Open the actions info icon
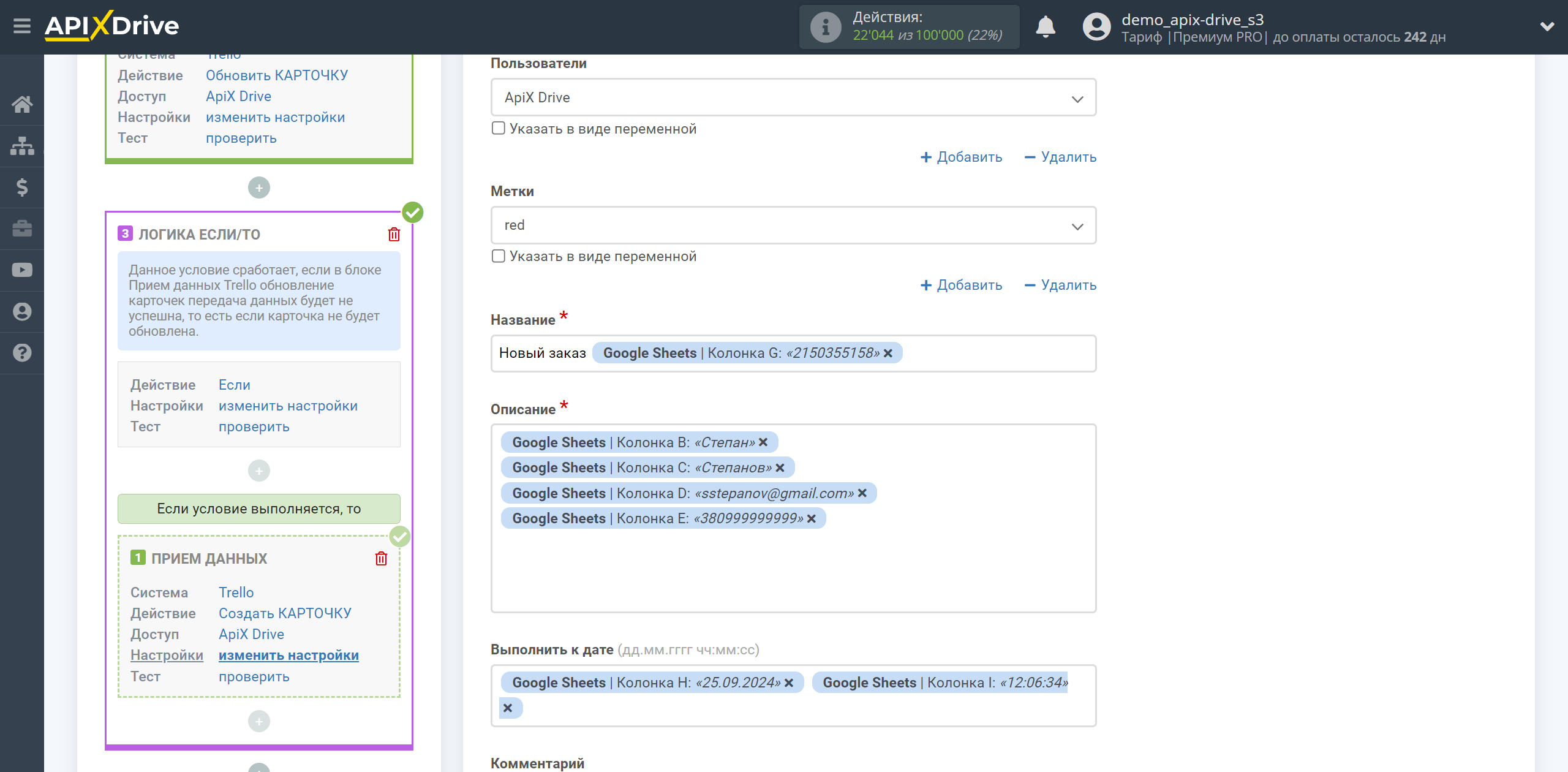 pyautogui.click(x=825, y=27)
